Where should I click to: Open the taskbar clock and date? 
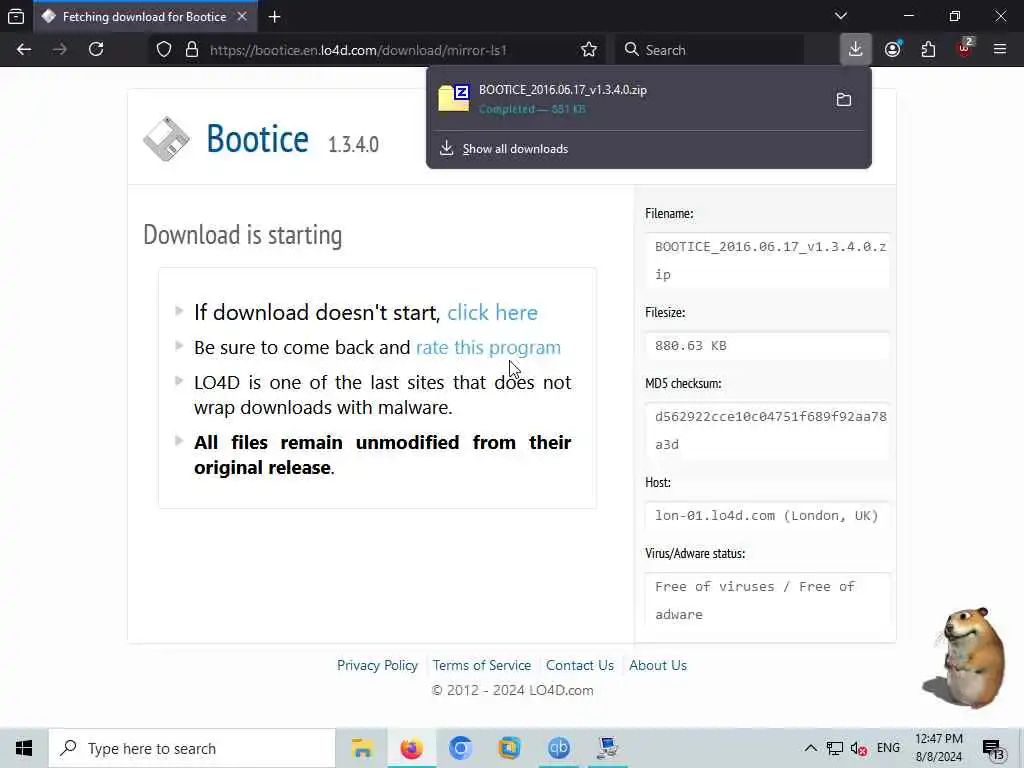(x=938, y=748)
